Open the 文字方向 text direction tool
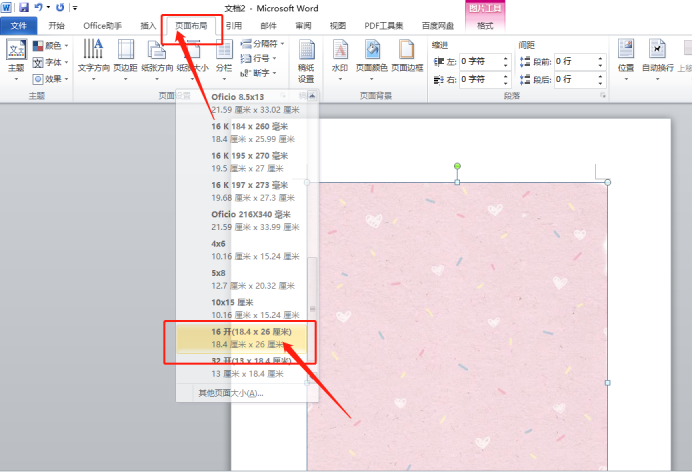The width and height of the screenshot is (692, 472). pos(93,57)
